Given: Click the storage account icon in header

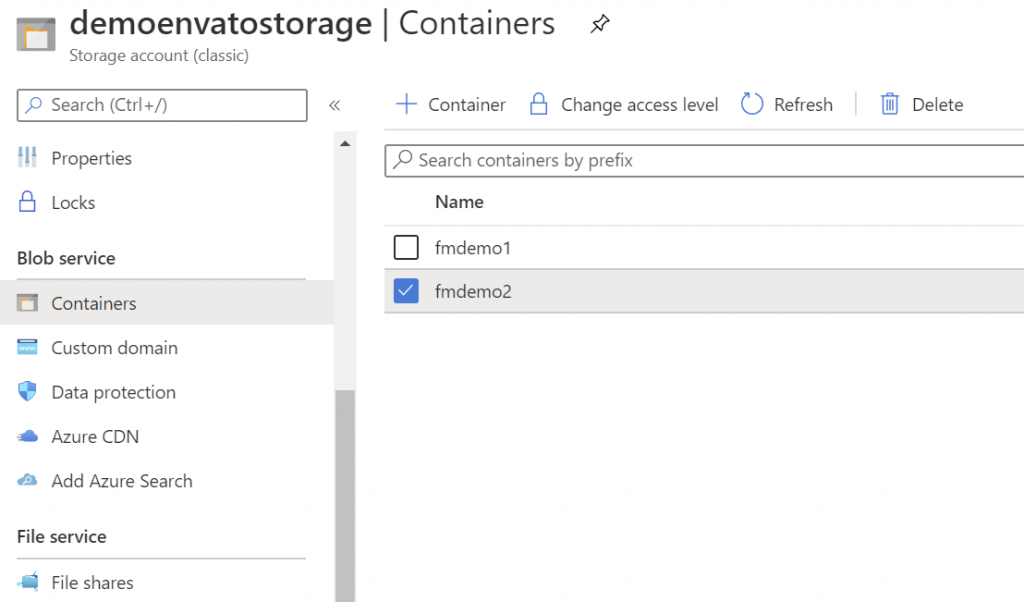Looking at the screenshot, I should [37, 34].
